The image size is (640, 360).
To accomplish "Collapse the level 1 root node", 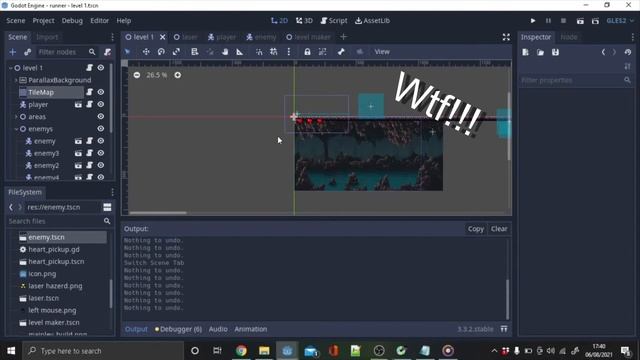I will [x=11, y=68].
